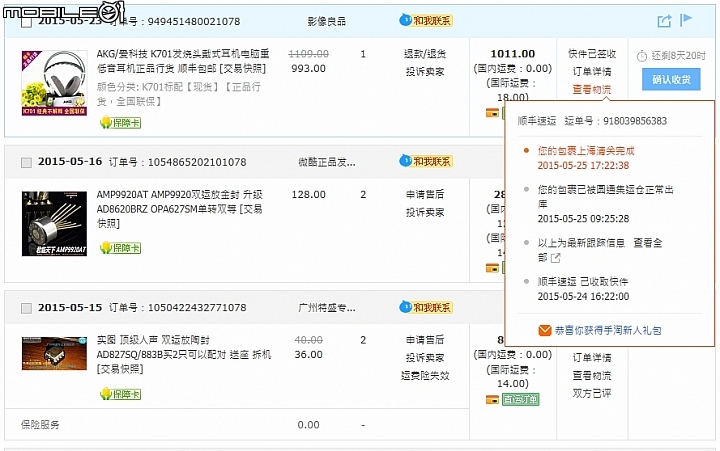
Task: Toggle checkbox for order 2015-05-16
Action: pyautogui.click(x=27, y=163)
